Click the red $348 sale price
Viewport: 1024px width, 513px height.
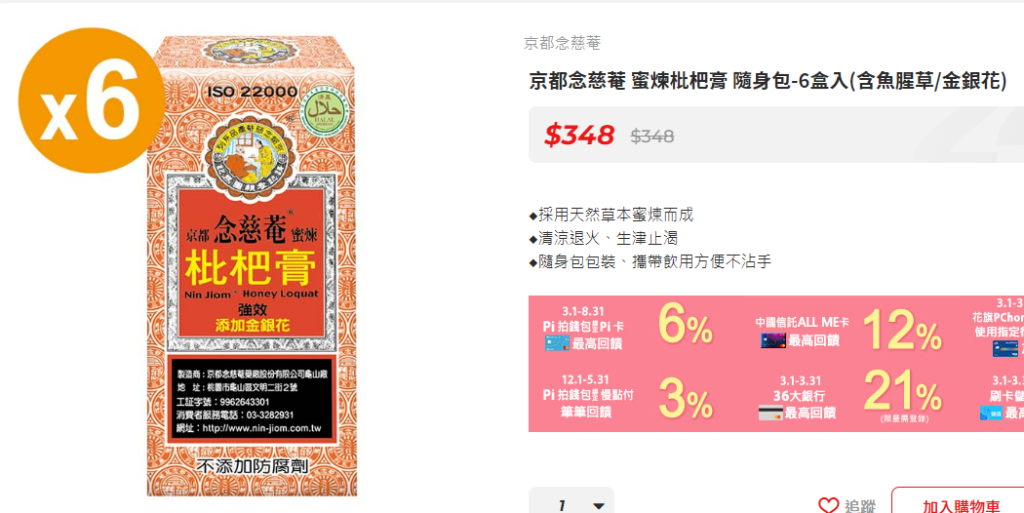tap(579, 135)
